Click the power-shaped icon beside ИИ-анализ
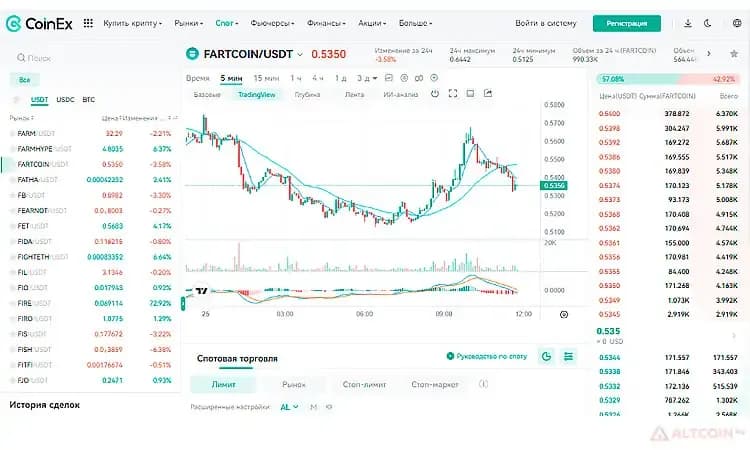 pos(435,94)
